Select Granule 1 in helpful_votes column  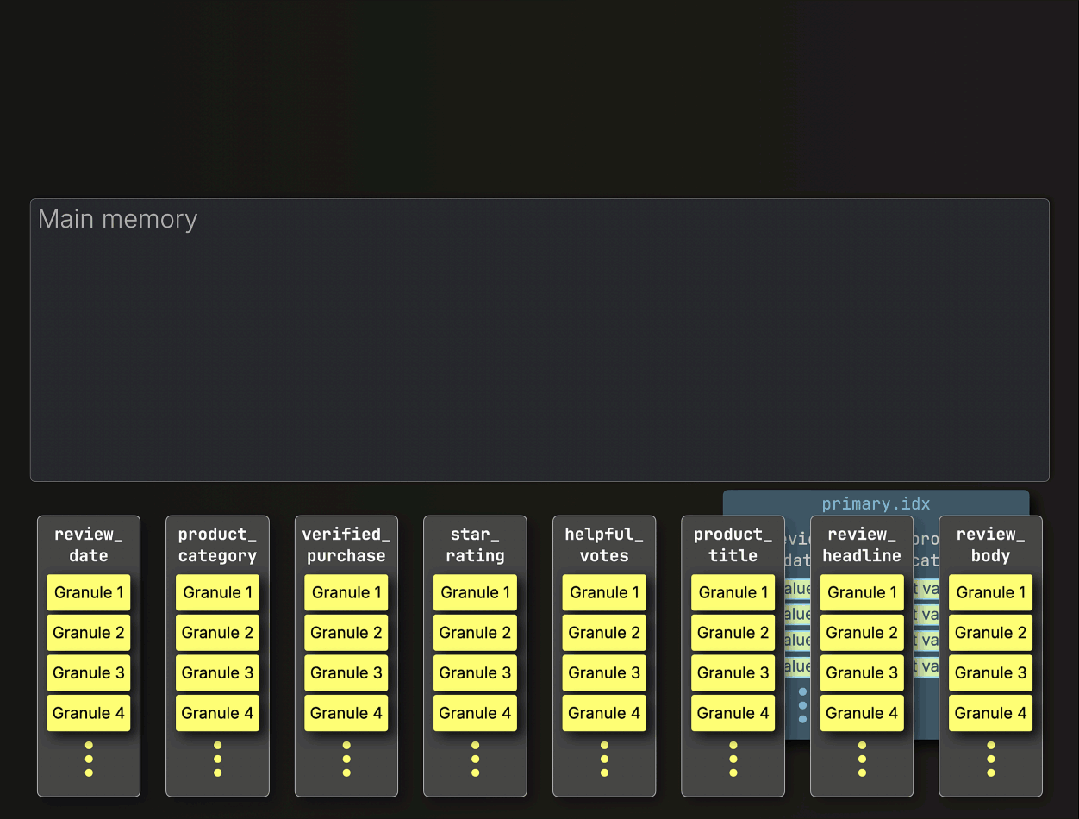coord(604,592)
